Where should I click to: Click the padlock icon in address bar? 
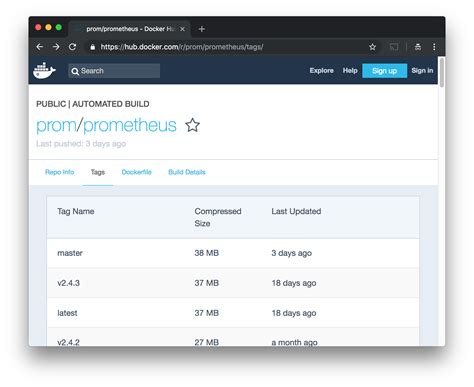point(93,47)
